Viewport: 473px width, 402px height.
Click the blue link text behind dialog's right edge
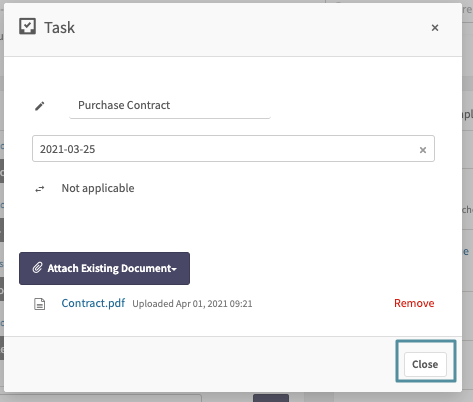click(x=466, y=251)
